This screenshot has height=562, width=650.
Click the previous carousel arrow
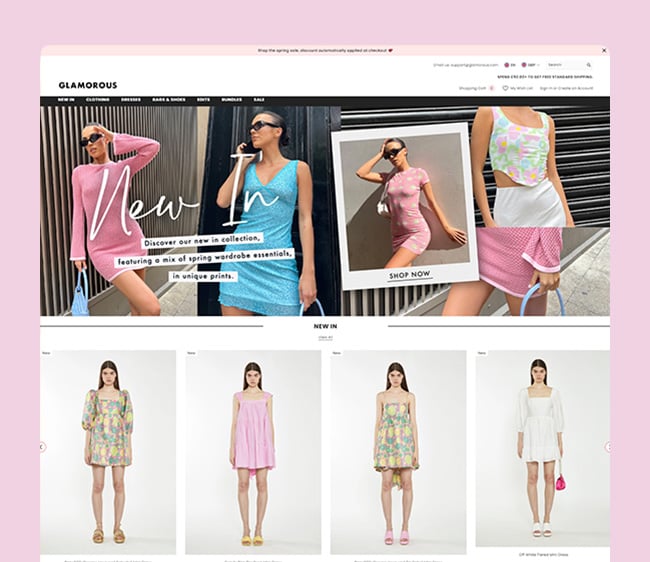pyautogui.click(x=42, y=447)
